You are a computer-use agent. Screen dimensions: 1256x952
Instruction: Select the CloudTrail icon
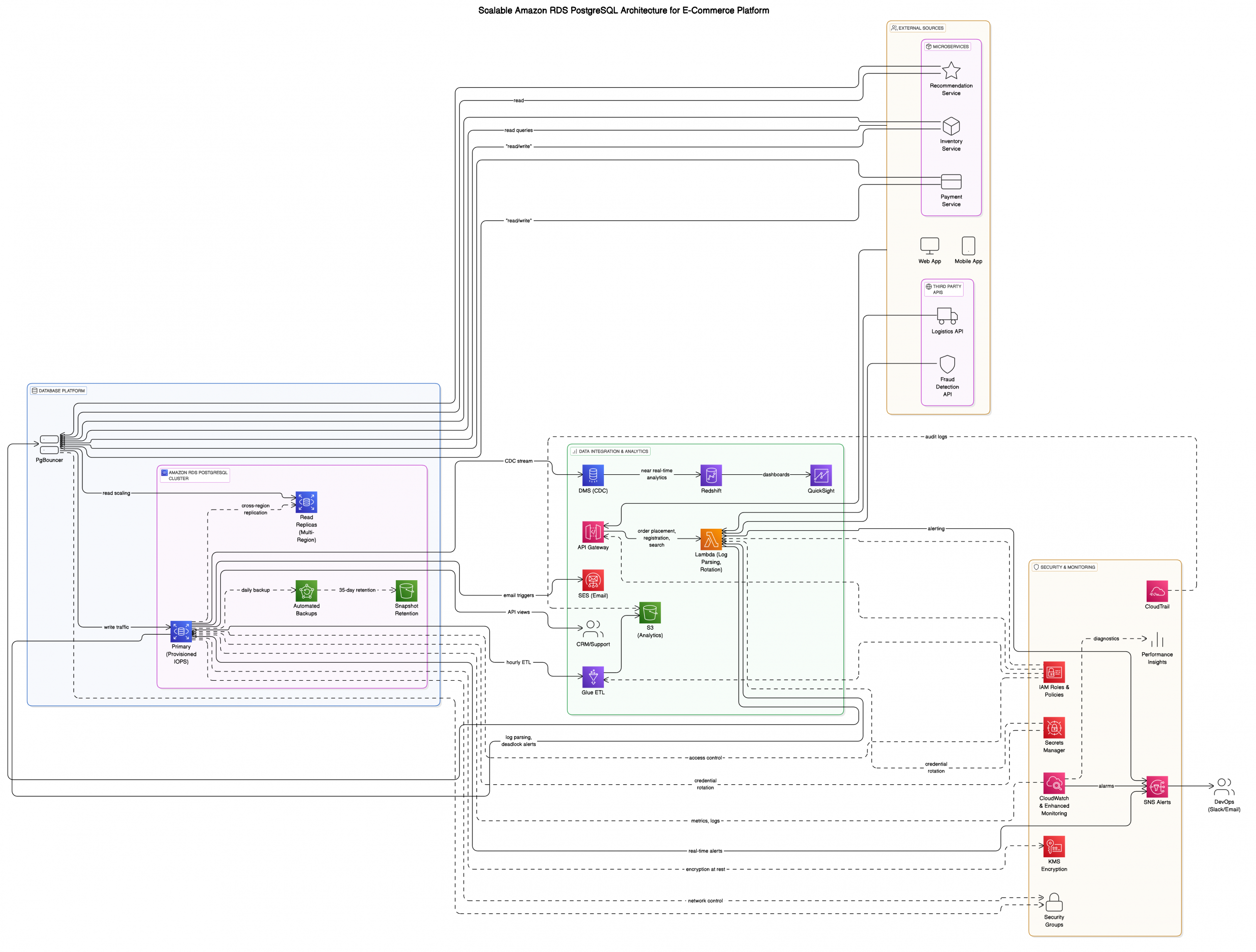point(1156,591)
